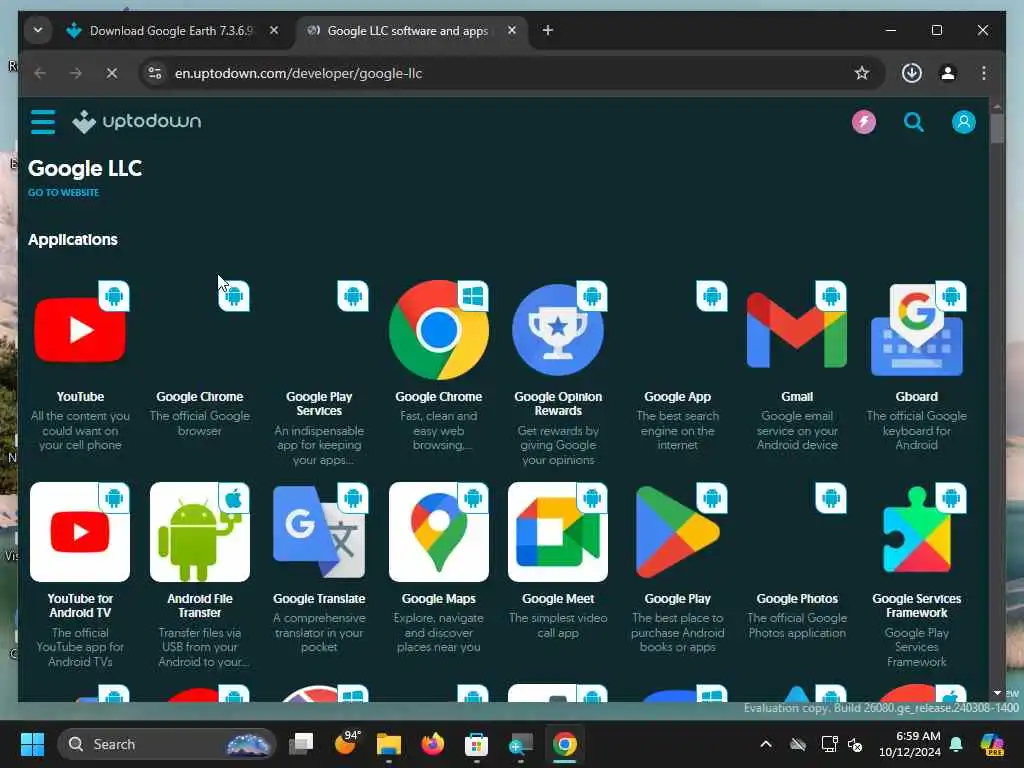Open the Android Google Chrome title link
This screenshot has height=768, width=1024.
tap(199, 396)
